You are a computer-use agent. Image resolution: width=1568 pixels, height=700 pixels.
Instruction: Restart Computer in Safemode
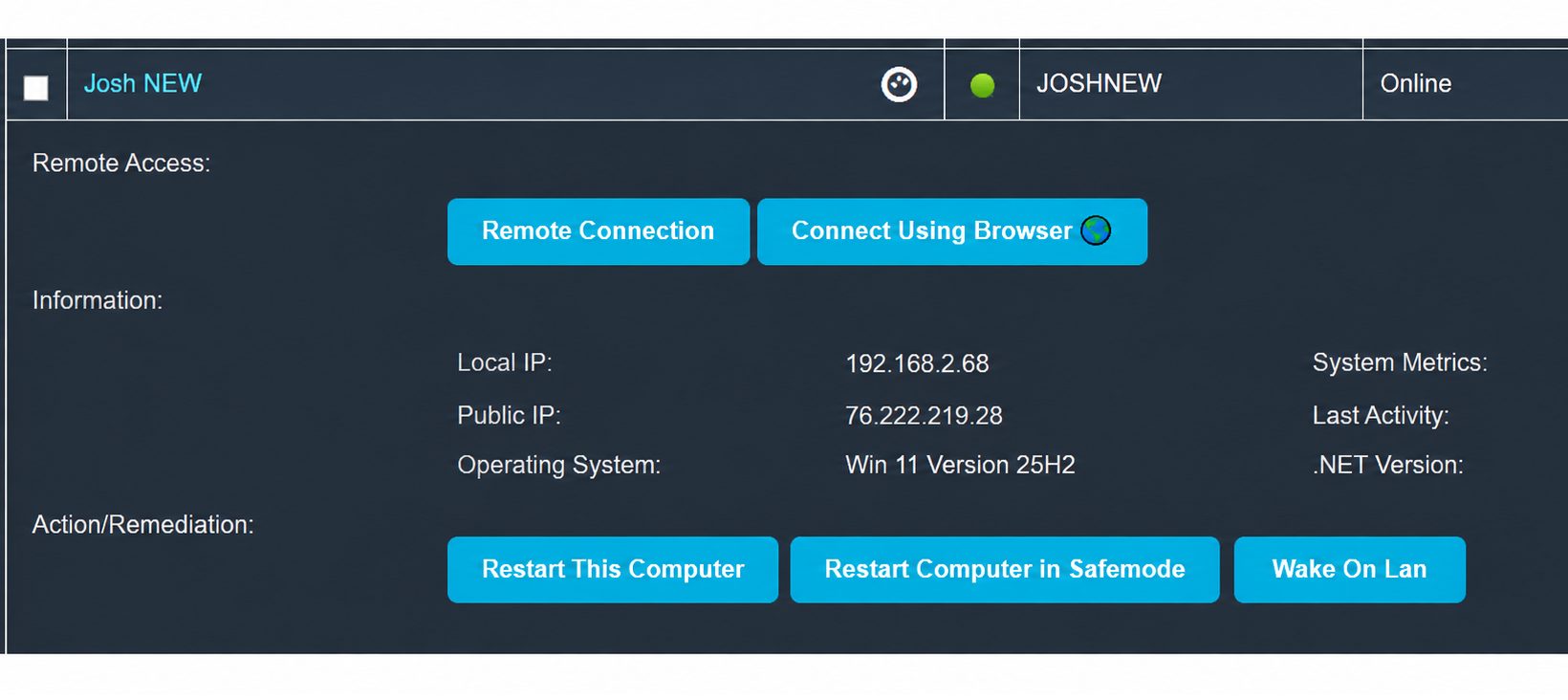tap(1005, 569)
